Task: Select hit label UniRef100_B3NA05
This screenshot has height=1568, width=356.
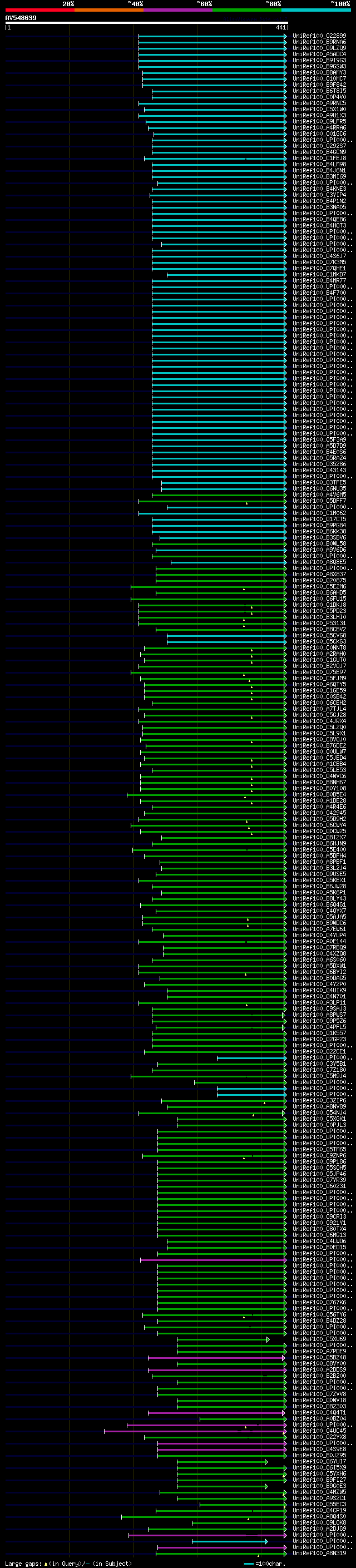Action: (319, 207)
